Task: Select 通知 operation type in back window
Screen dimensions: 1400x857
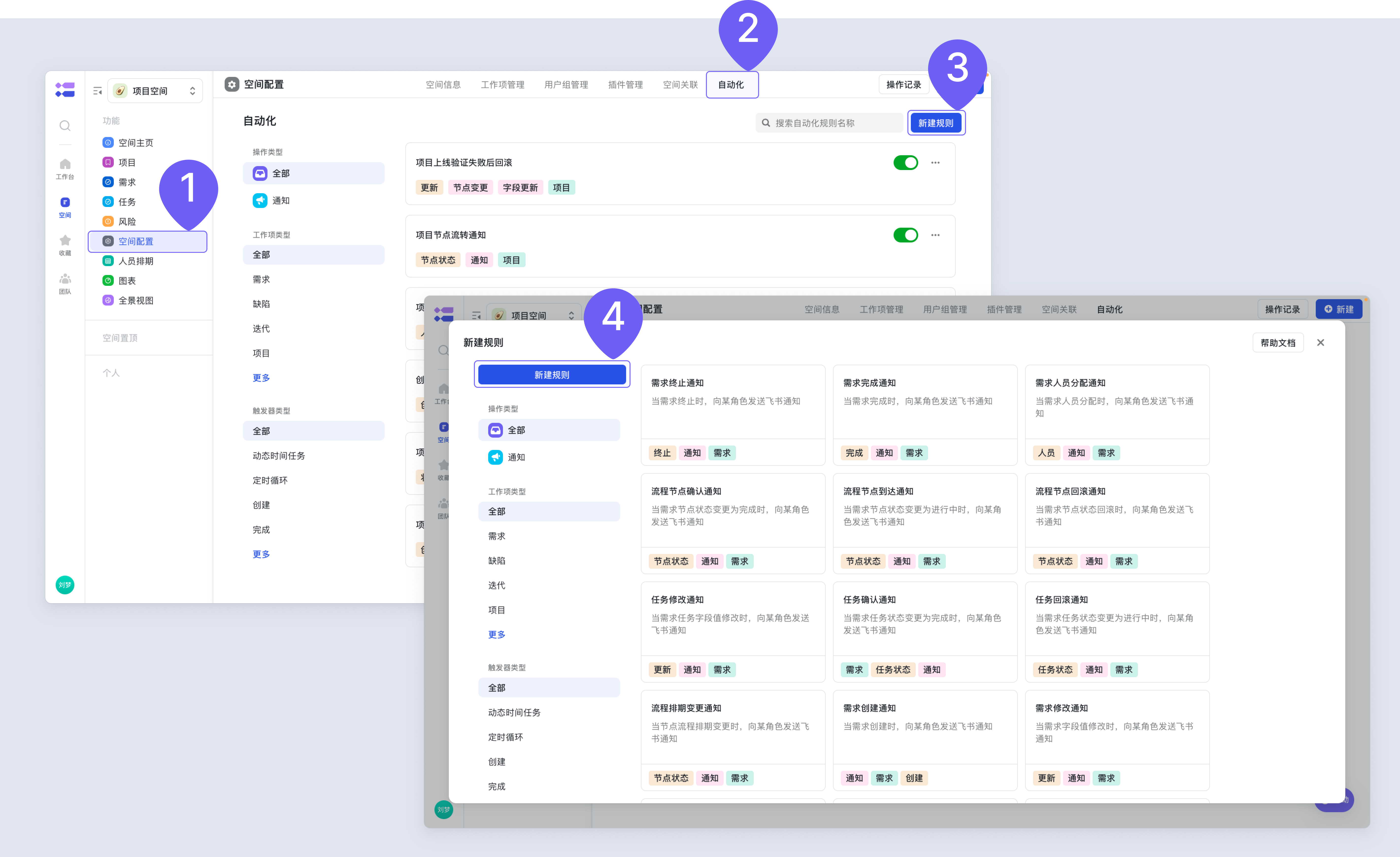Action: click(314, 201)
